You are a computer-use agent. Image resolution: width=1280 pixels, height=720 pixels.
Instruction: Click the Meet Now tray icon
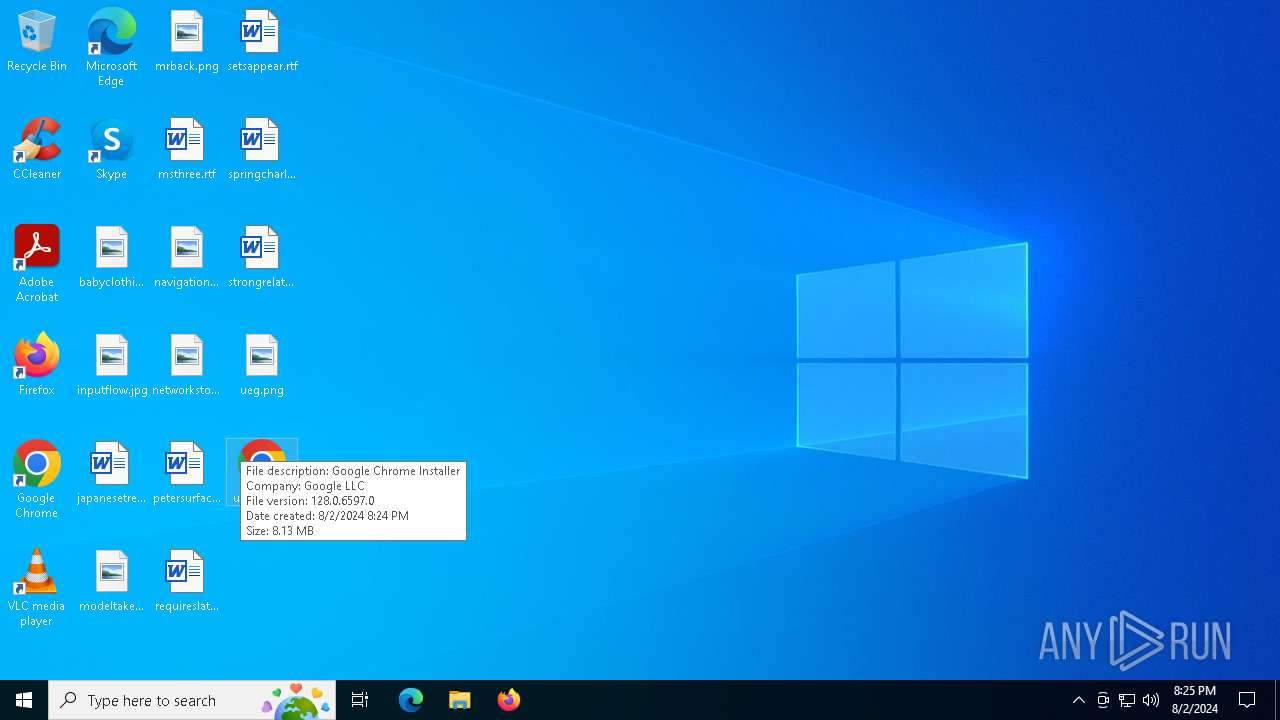(1103, 700)
